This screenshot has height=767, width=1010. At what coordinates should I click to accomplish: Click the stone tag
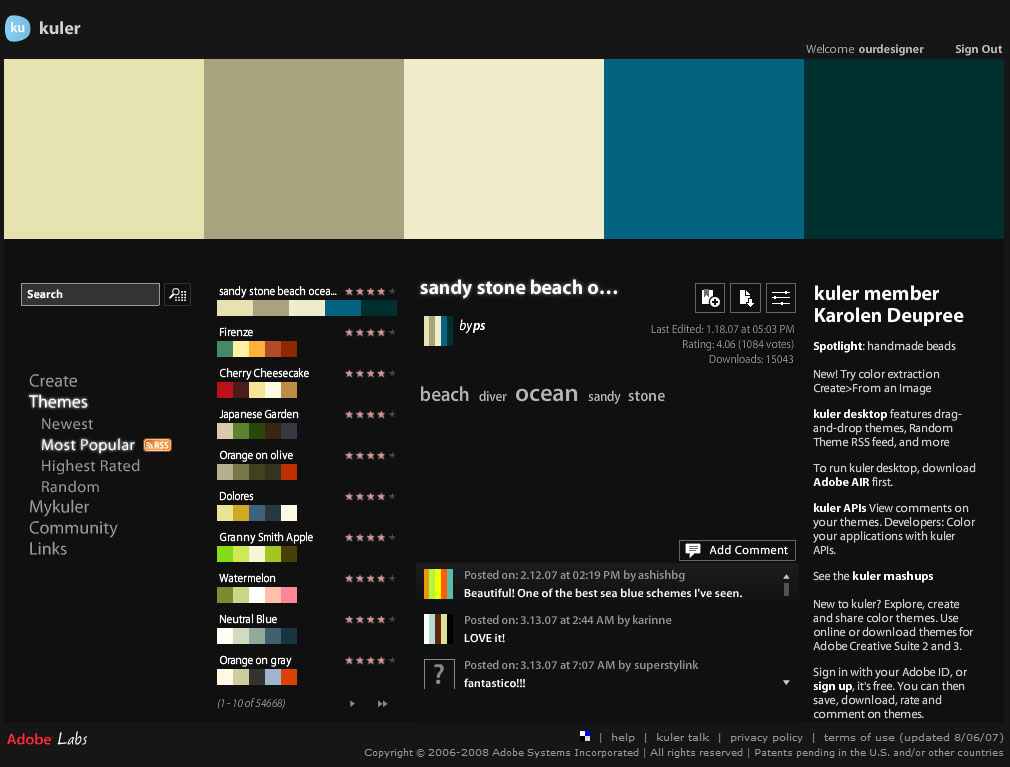point(646,396)
